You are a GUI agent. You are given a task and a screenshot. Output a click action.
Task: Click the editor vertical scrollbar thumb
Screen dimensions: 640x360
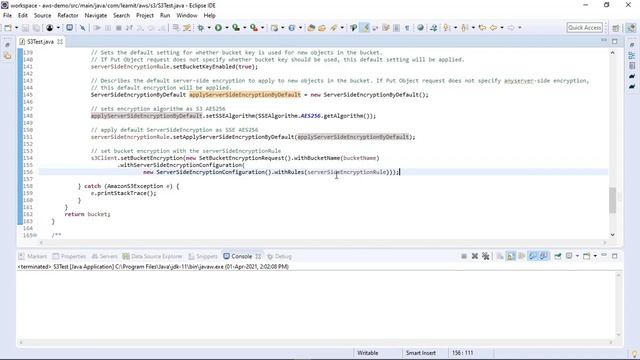click(612, 200)
